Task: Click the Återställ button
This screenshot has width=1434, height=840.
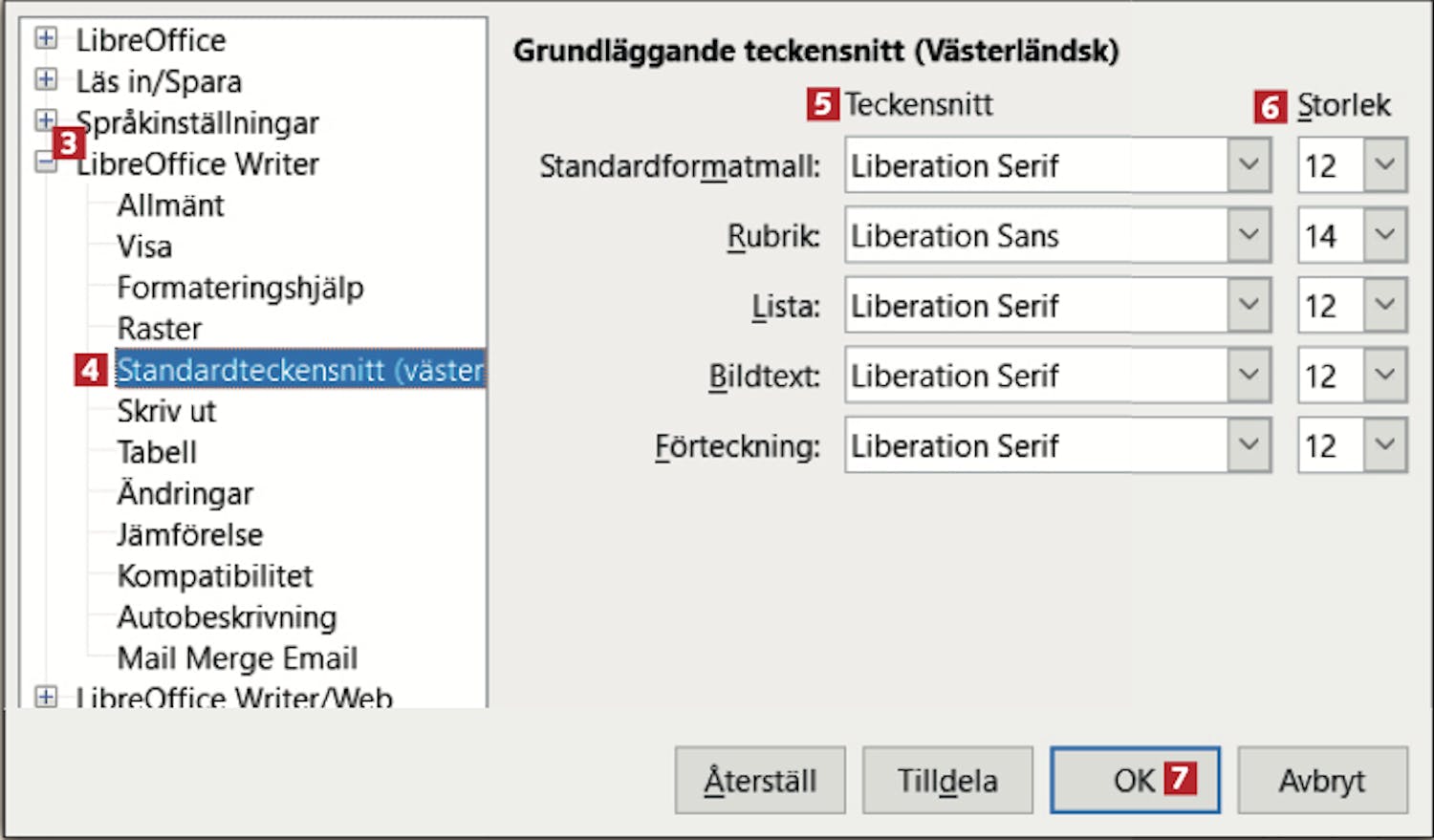Action: coord(760,781)
